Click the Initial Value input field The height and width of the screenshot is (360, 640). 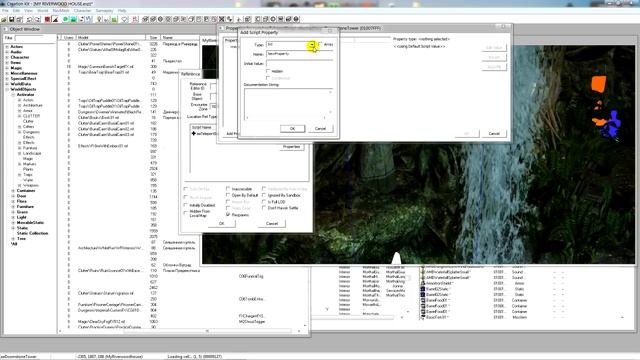(x=300, y=63)
